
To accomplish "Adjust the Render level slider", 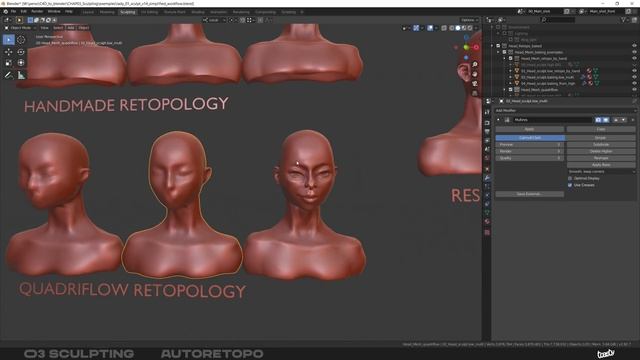I will 530,151.
